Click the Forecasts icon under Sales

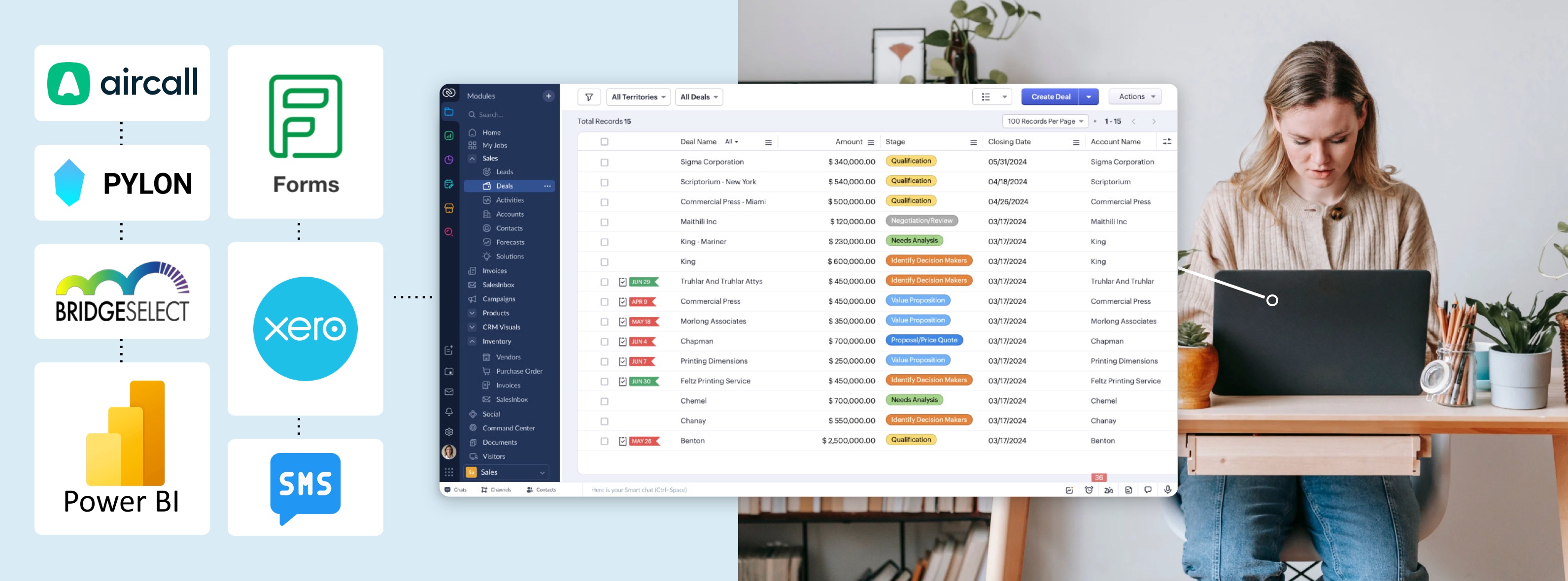pyautogui.click(x=487, y=242)
